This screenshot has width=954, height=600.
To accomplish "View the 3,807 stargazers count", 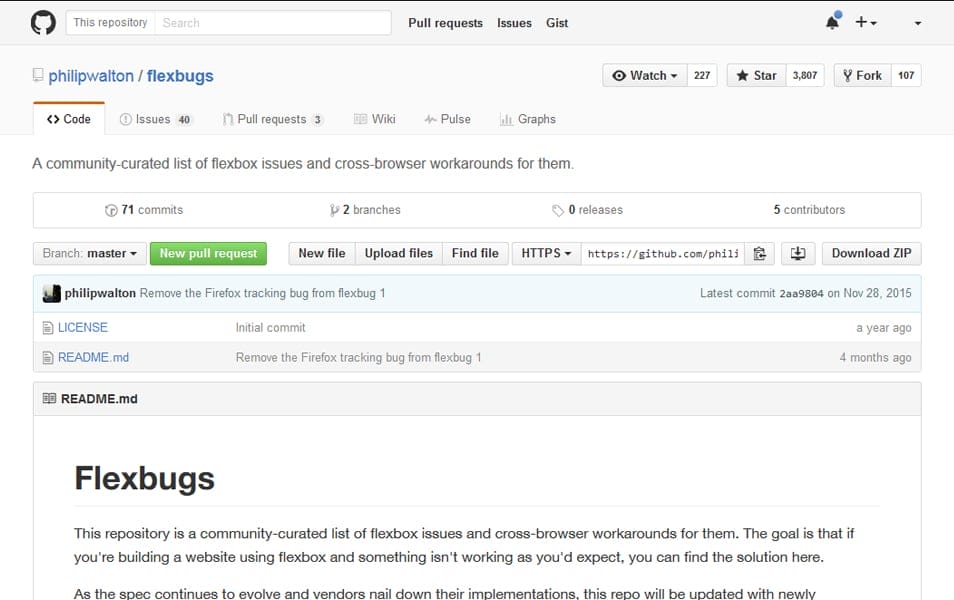I will [805, 75].
